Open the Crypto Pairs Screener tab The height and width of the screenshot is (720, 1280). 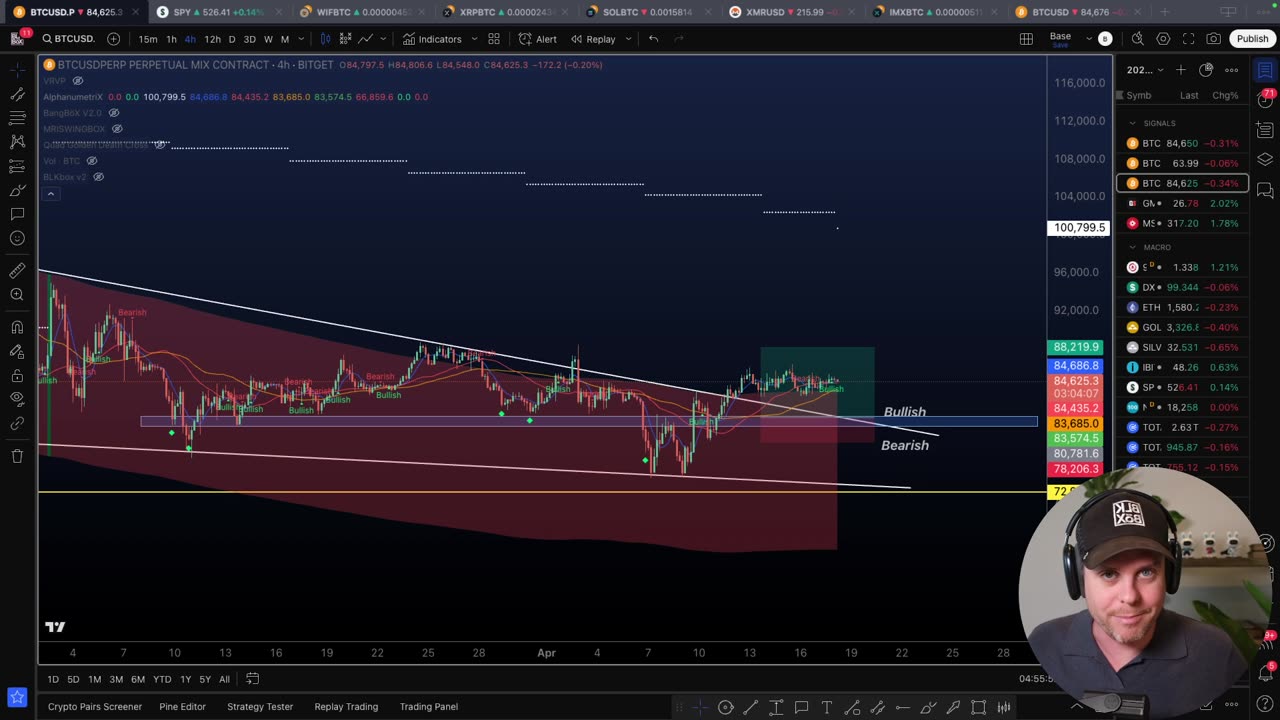coord(95,706)
